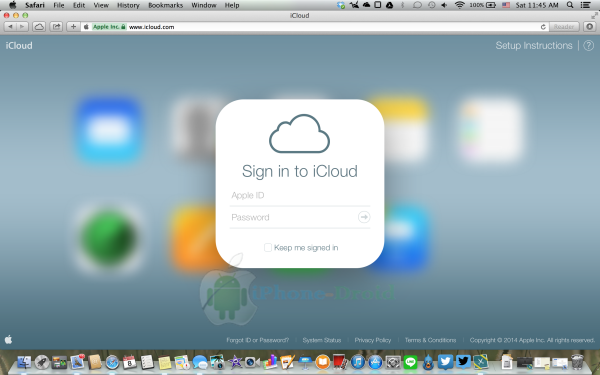Open iBooks orange icon in Dock
The image size is (600, 375).
(x=323, y=362)
